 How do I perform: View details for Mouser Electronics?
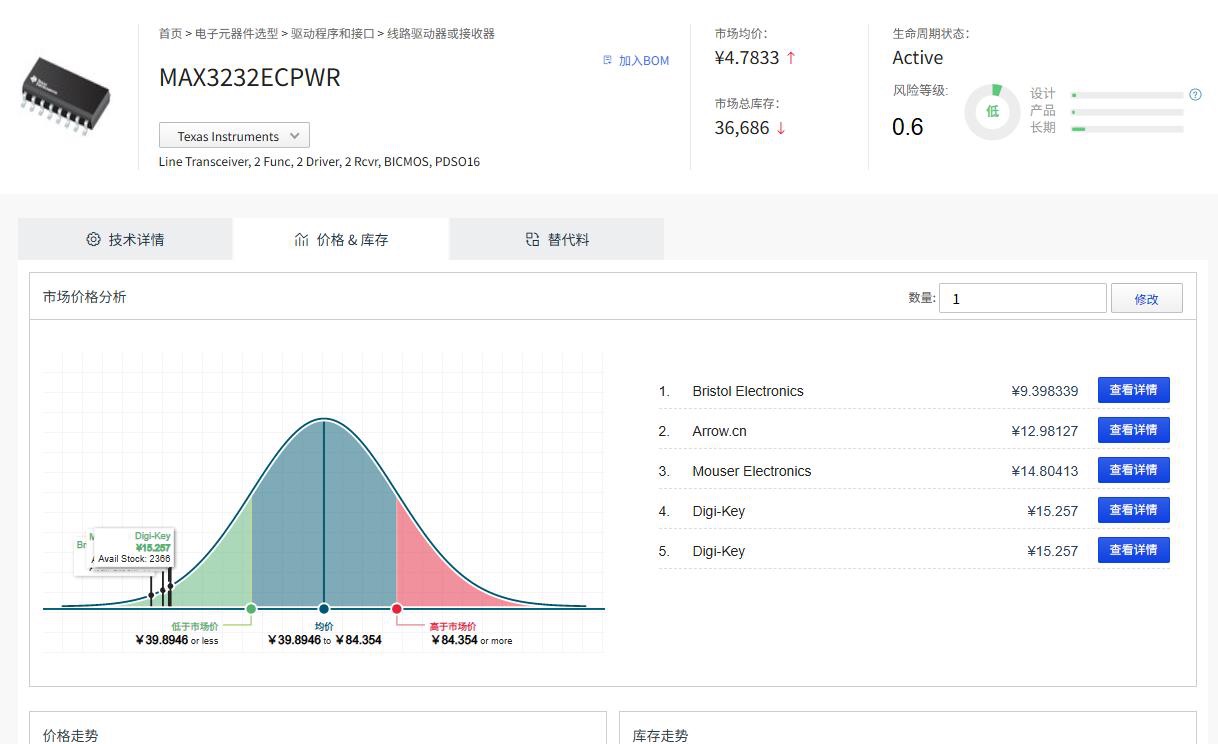click(x=1133, y=470)
